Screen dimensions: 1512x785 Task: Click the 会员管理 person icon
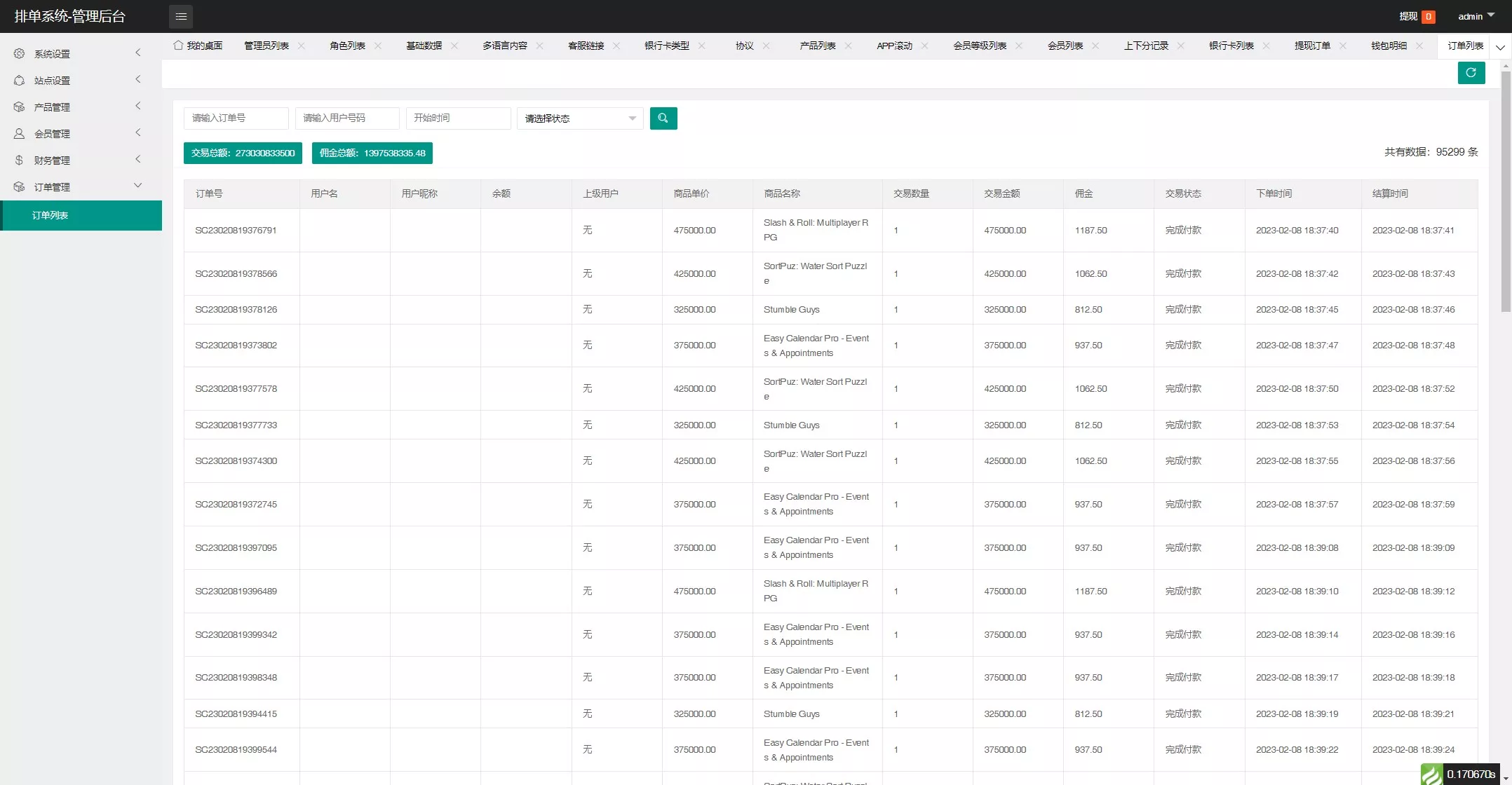click(19, 134)
